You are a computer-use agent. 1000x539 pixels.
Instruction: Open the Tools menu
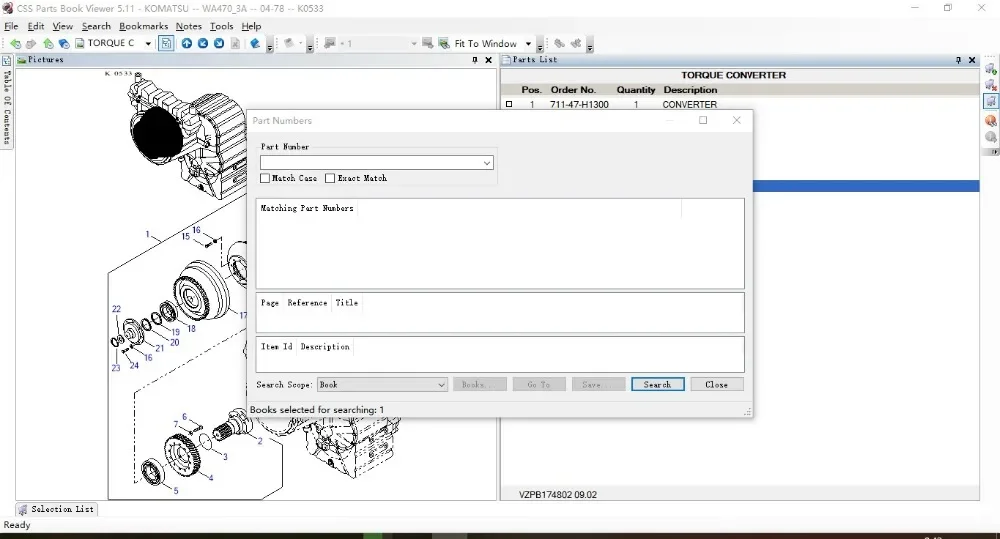[221, 26]
